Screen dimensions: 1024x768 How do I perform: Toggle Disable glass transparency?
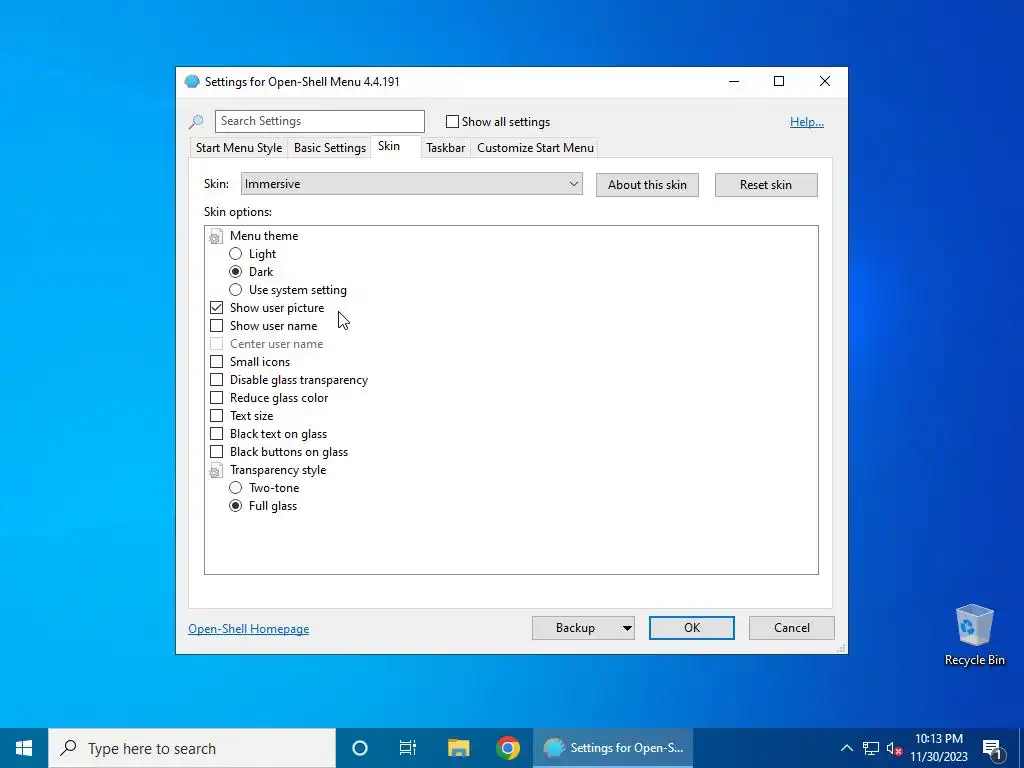[x=216, y=380]
